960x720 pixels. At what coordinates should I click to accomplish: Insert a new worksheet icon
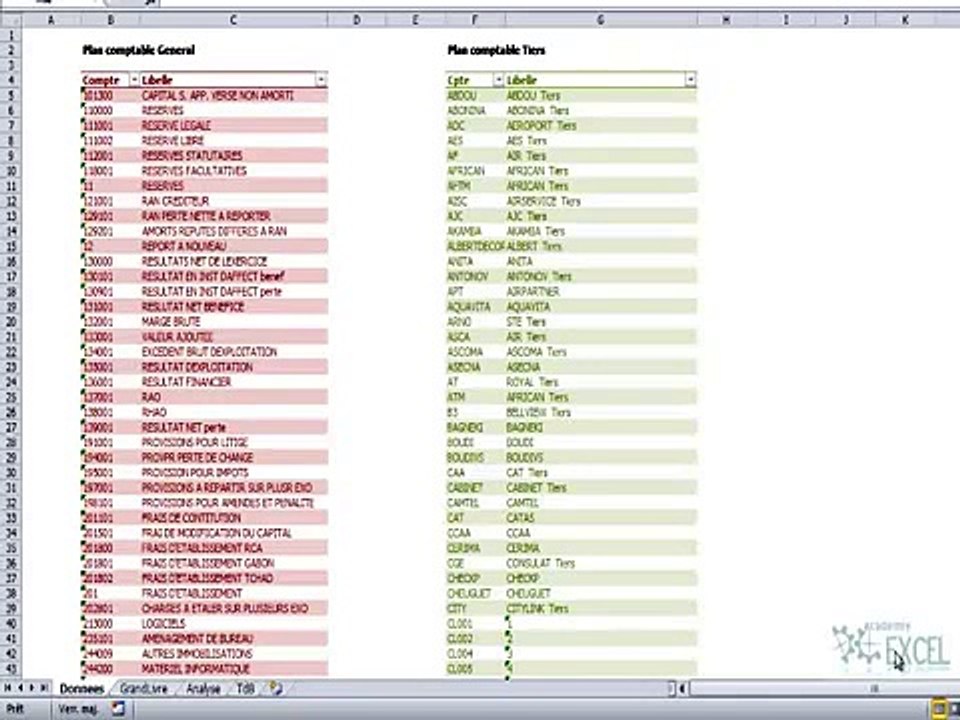click(276, 689)
